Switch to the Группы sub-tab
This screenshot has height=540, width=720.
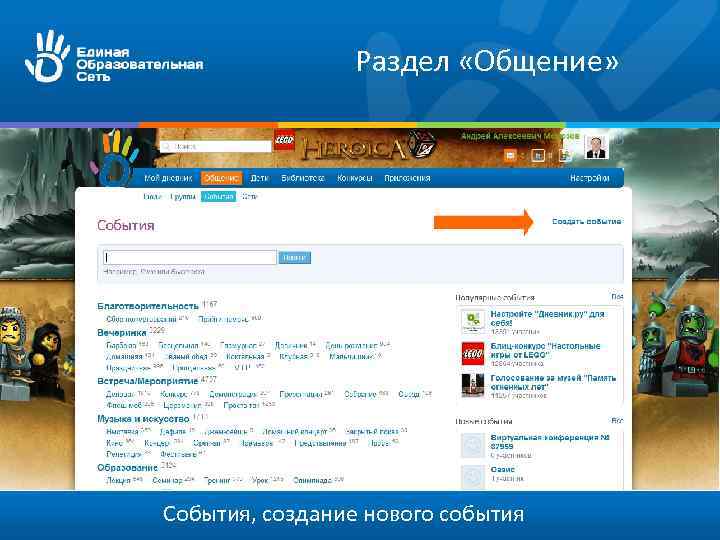[183, 197]
